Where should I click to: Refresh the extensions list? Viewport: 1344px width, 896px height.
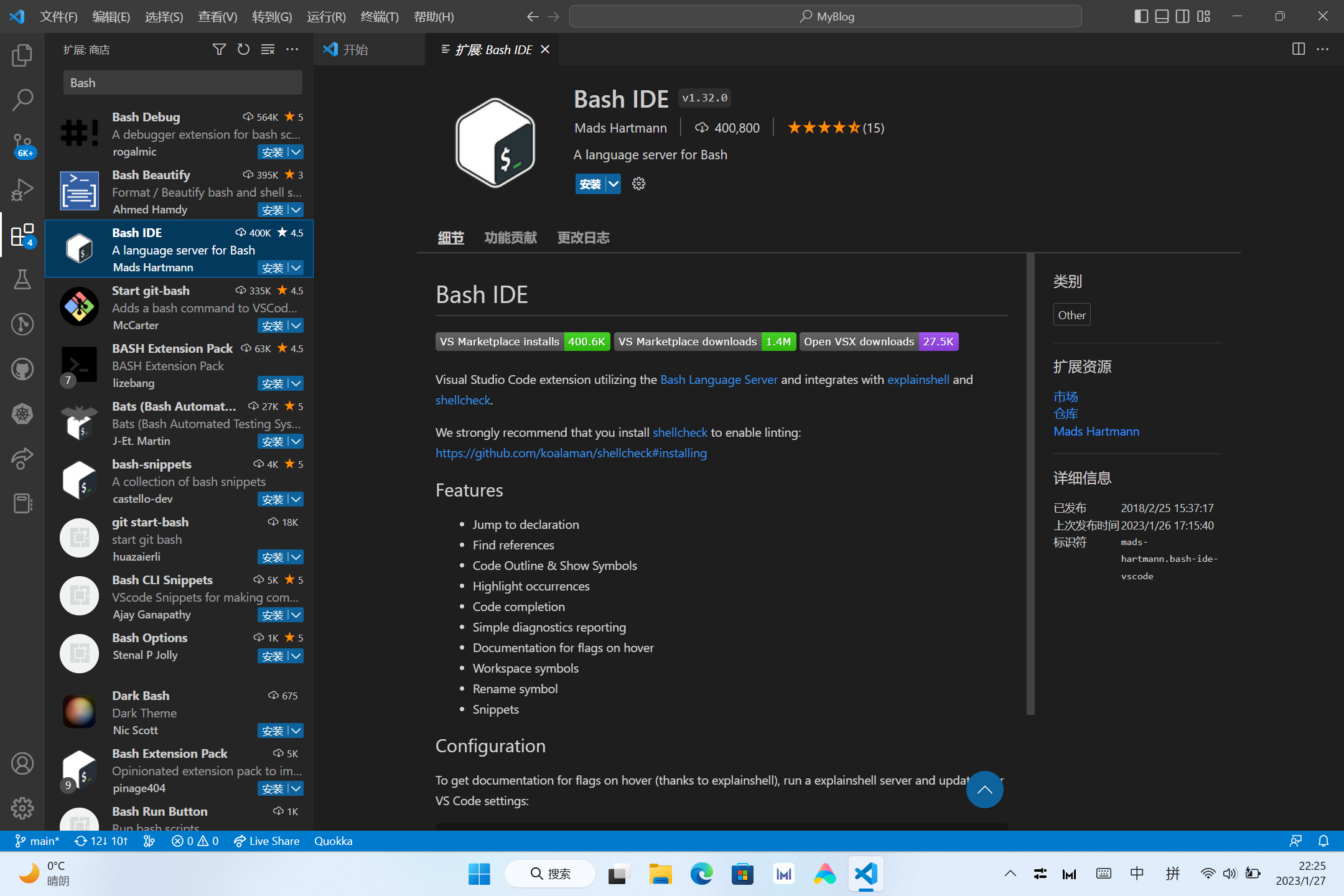point(243,49)
